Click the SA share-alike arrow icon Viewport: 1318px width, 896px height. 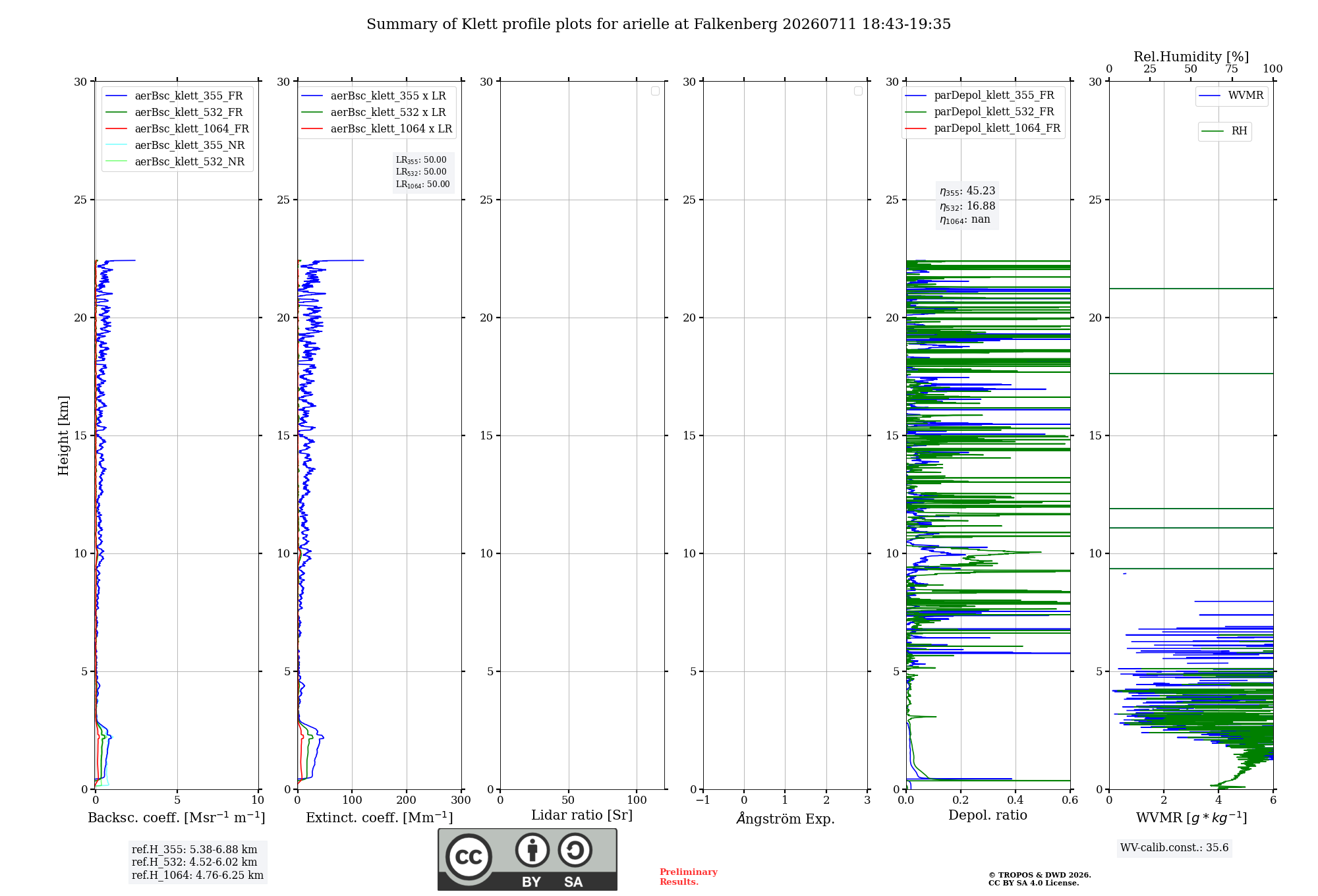coord(575,850)
